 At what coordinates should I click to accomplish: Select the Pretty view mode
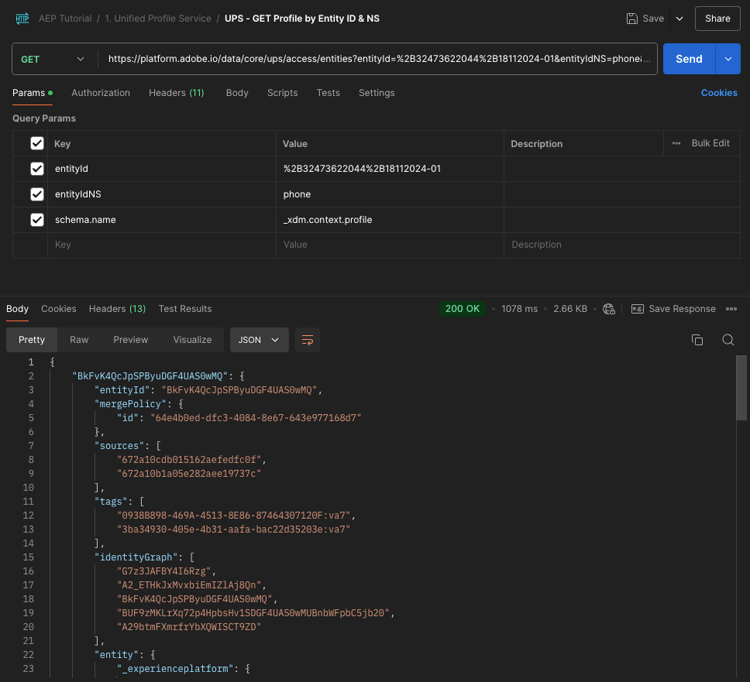coord(32,340)
